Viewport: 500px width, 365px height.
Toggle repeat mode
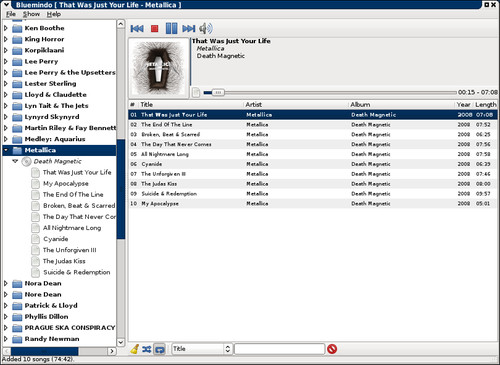(x=160, y=349)
